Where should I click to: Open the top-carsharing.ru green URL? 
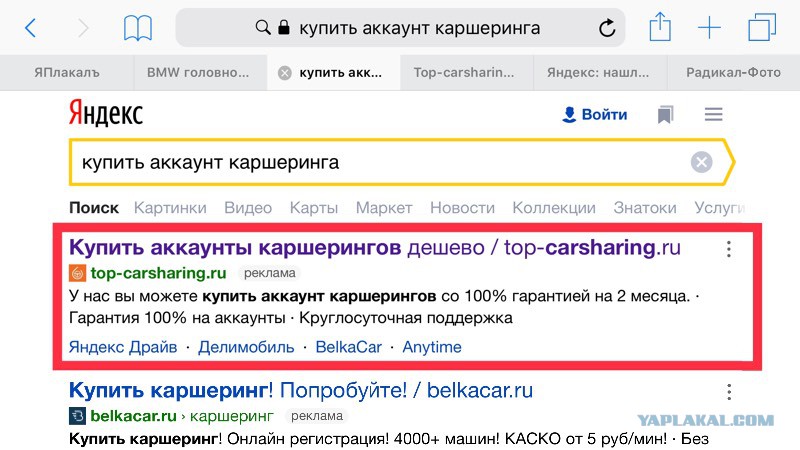click(158, 273)
